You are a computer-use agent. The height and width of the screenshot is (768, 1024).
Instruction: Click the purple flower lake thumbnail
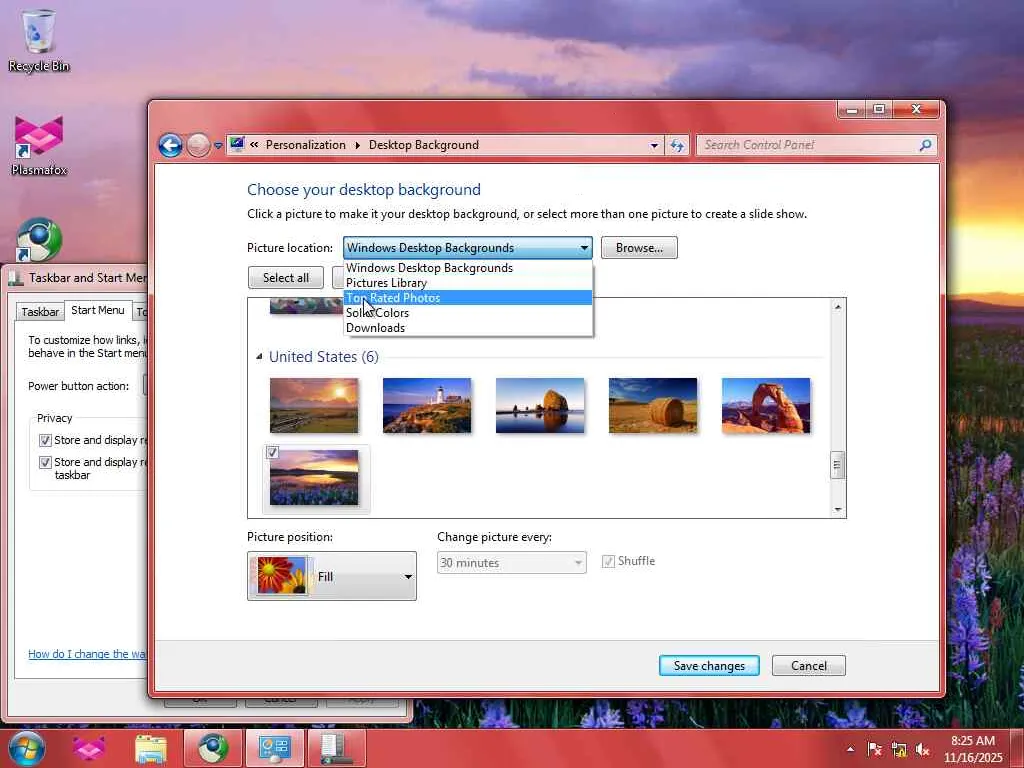[x=314, y=477]
